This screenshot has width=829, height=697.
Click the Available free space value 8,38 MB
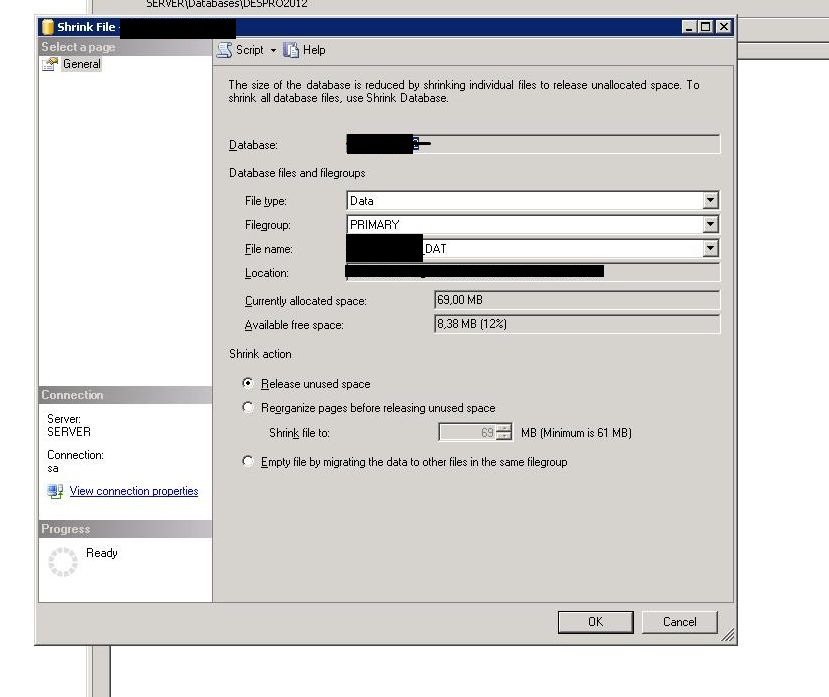click(577, 324)
